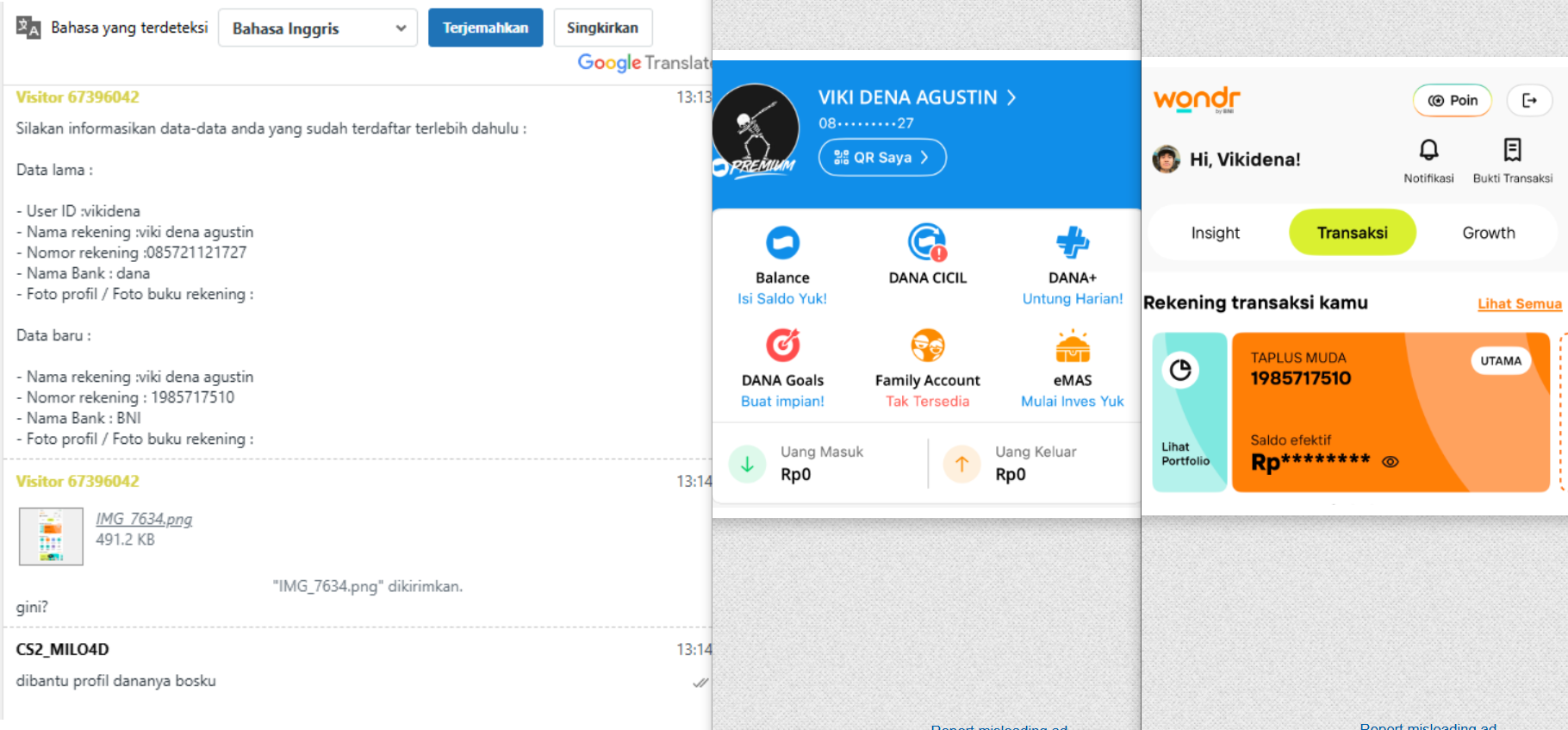1568x730 pixels.
Task: Click the Google Translate language icon
Action: 28,28
